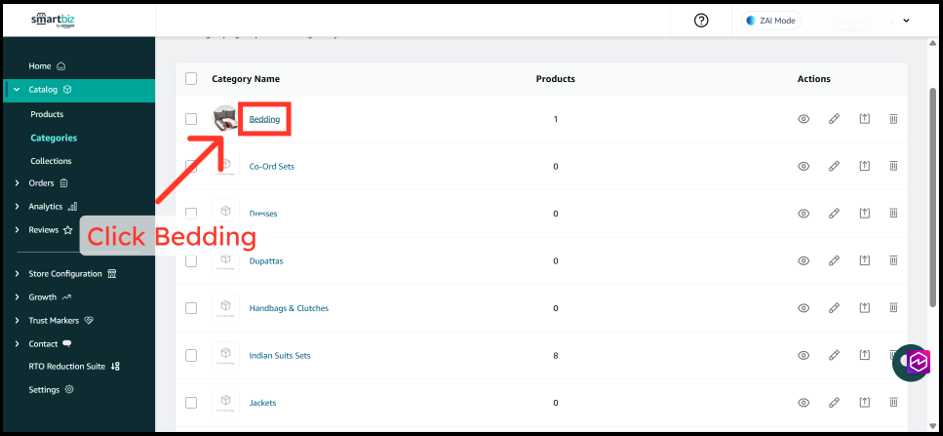Open the Bedding category link
Viewport: 943px width, 436px height.
(x=264, y=120)
